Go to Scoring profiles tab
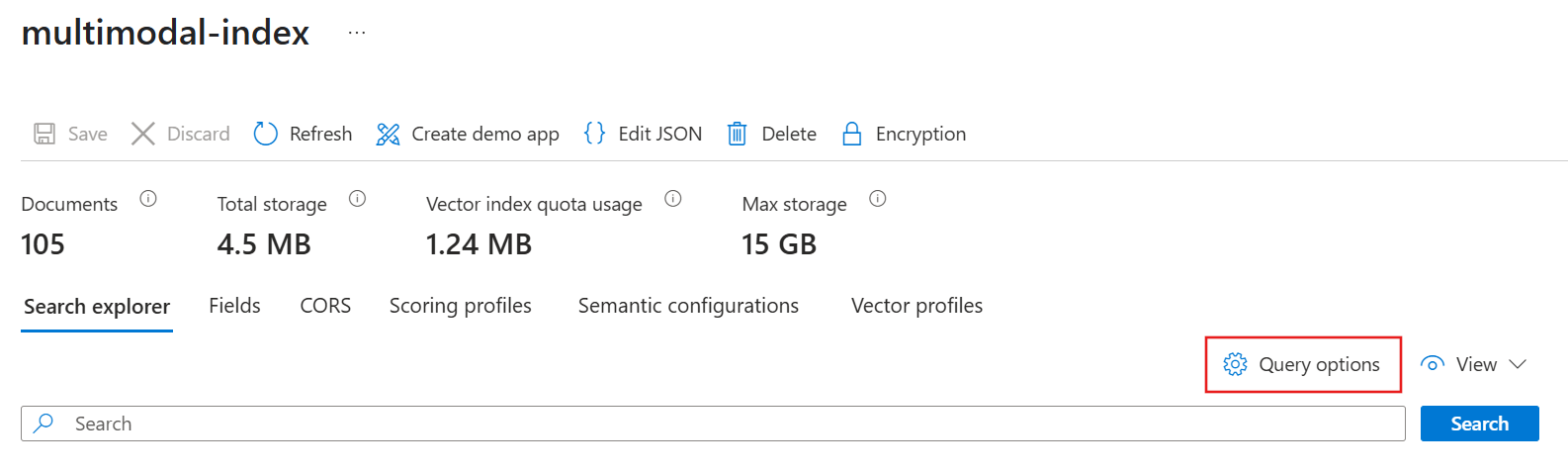Image resolution: width=1568 pixels, height=473 pixels. pos(460,306)
